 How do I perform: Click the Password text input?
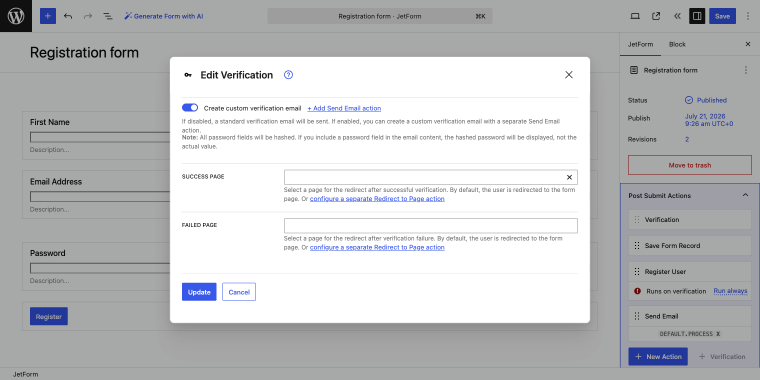[x=100, y=268]
